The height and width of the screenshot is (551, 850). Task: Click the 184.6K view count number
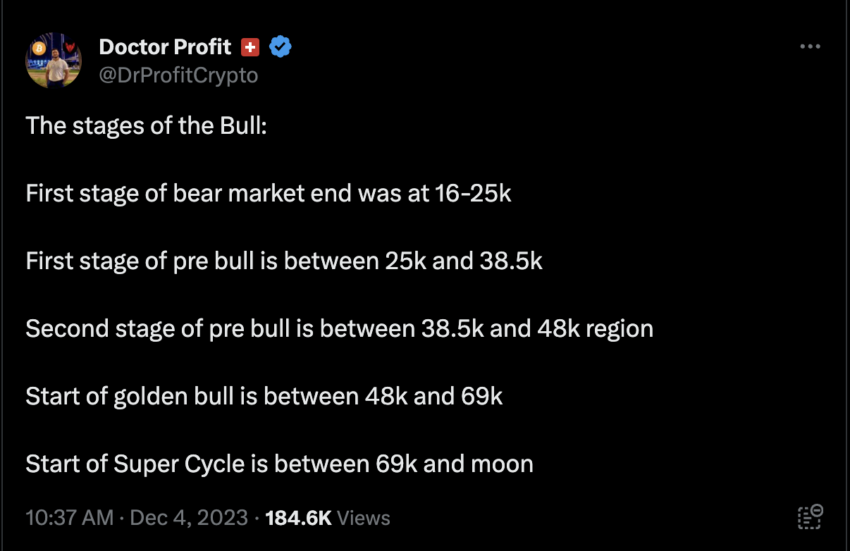298,517
